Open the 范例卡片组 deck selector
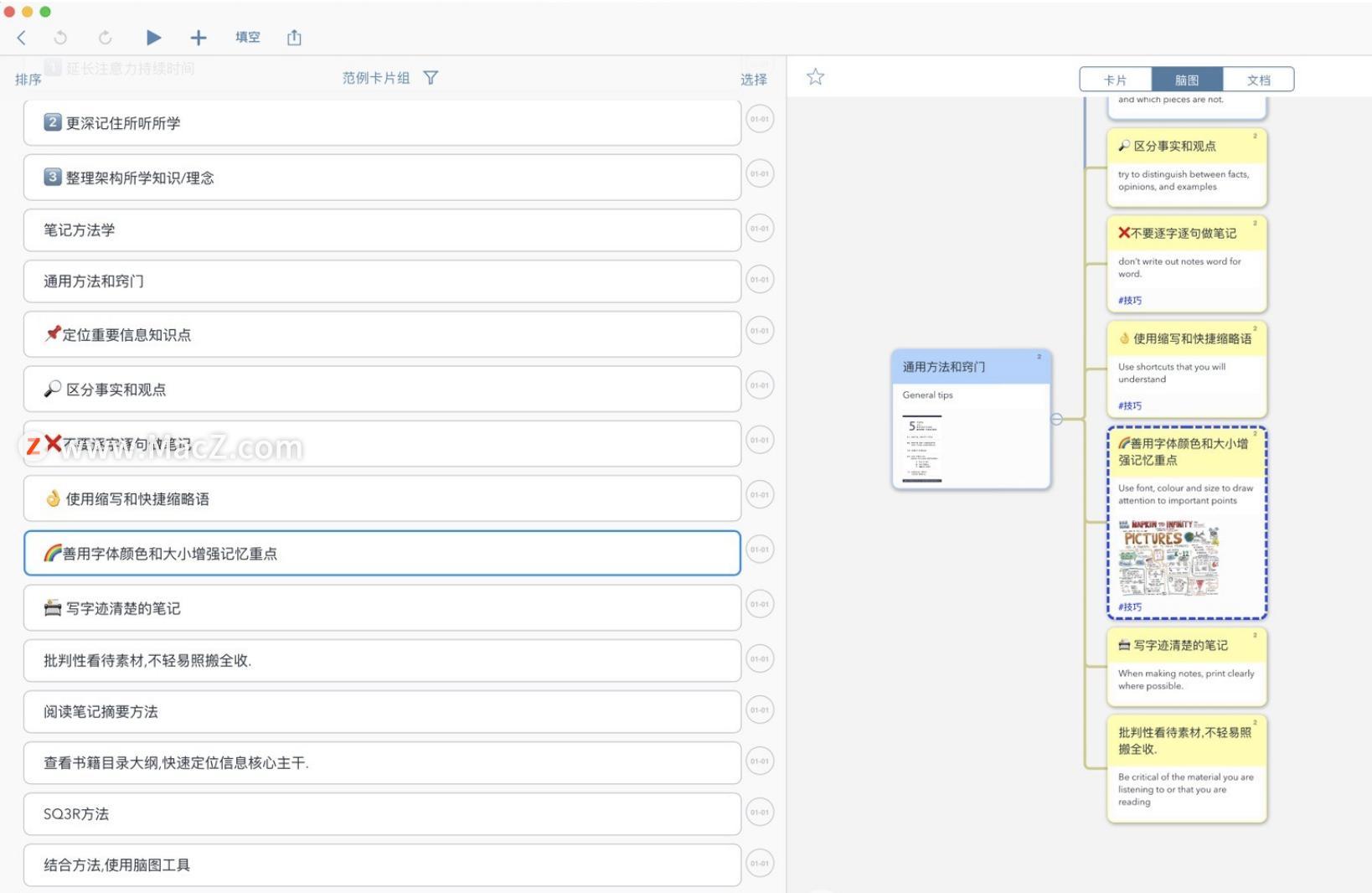 click(376, 78)
